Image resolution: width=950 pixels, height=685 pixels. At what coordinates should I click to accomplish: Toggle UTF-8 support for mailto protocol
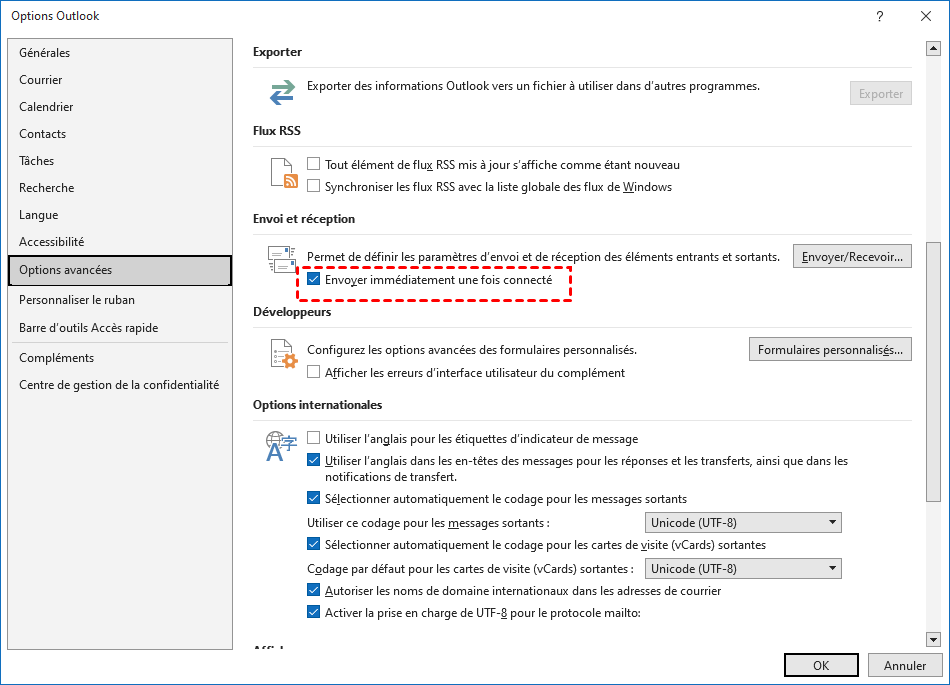(313, 612)
